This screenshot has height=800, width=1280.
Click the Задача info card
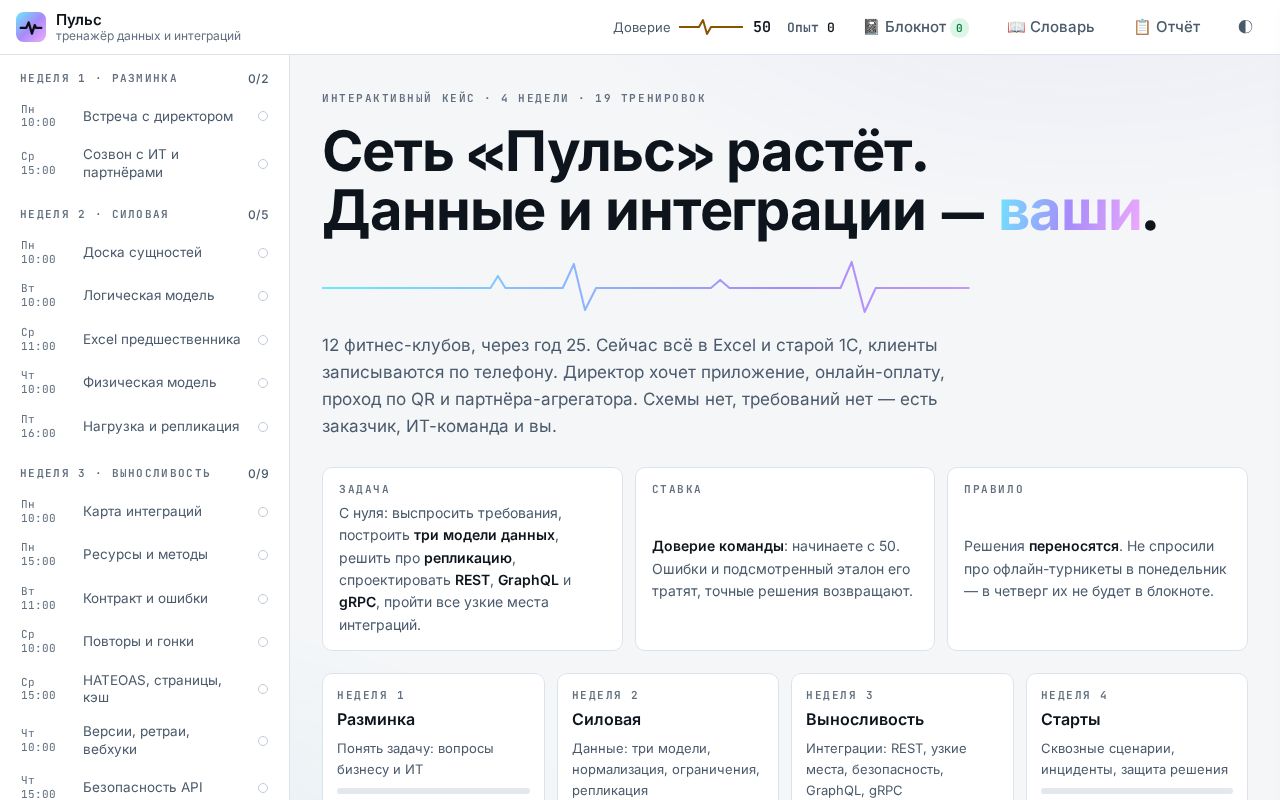pyautogui.click(x=472, y=559)
